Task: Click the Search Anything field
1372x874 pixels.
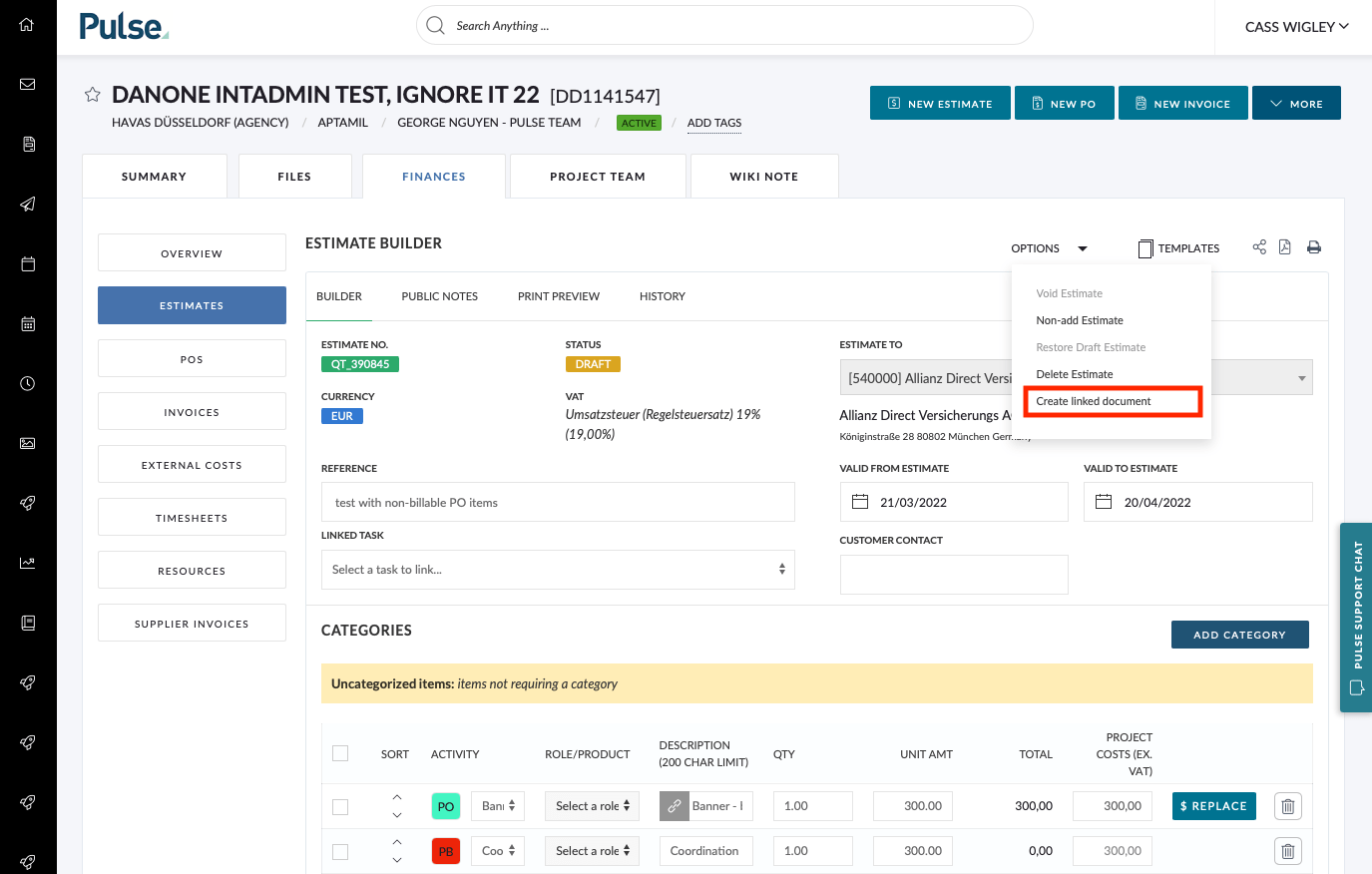Action: (724, 25)
